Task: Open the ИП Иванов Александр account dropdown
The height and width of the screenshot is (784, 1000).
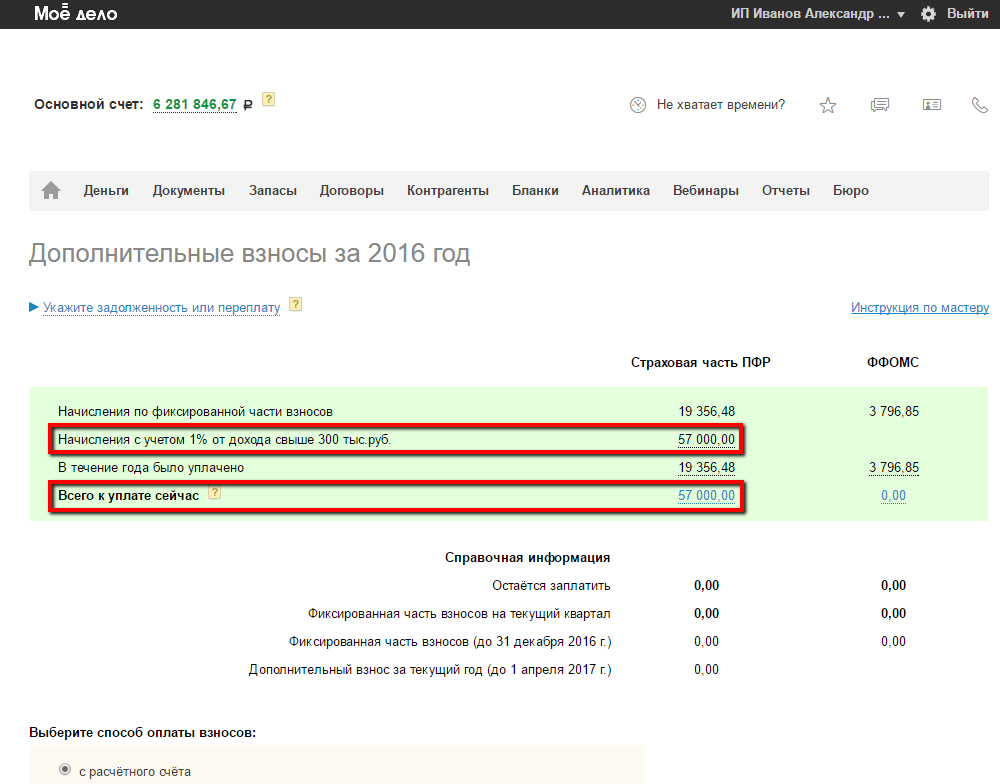Action: pyautogui.click(x=817, y=14)
